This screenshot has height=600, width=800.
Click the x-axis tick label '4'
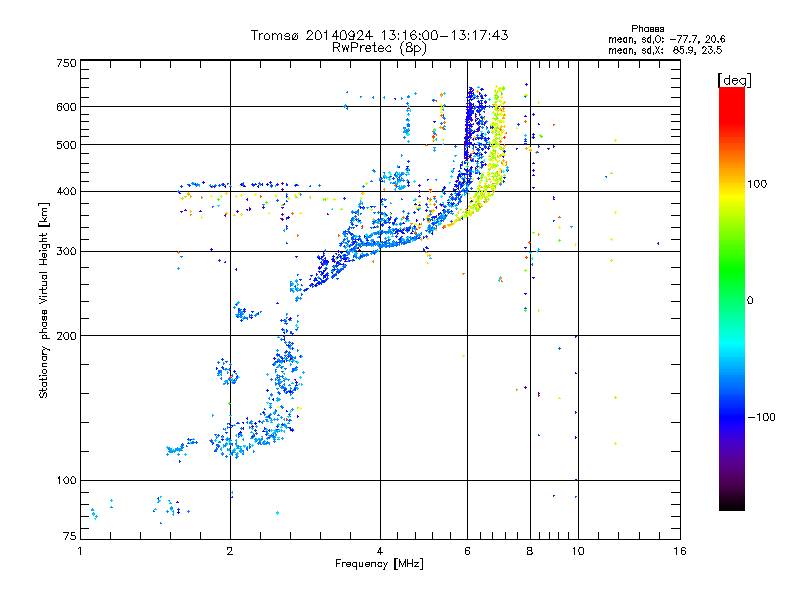(380, 551)
